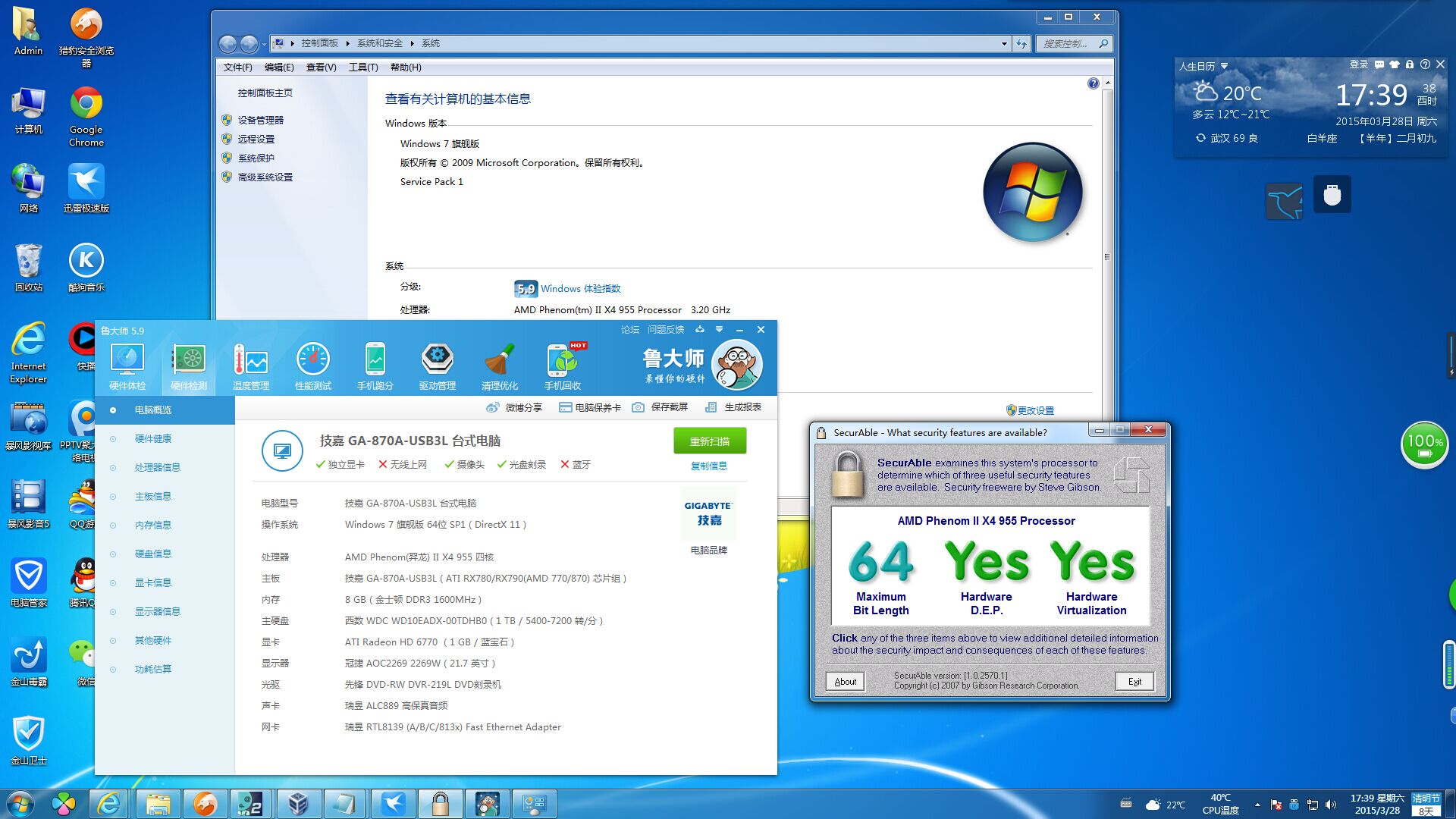Image resolution: width=1456 pixels, height=819 pixels.
Task: Expand address bar history dropdown arrow
Action: click(1004, 43)
